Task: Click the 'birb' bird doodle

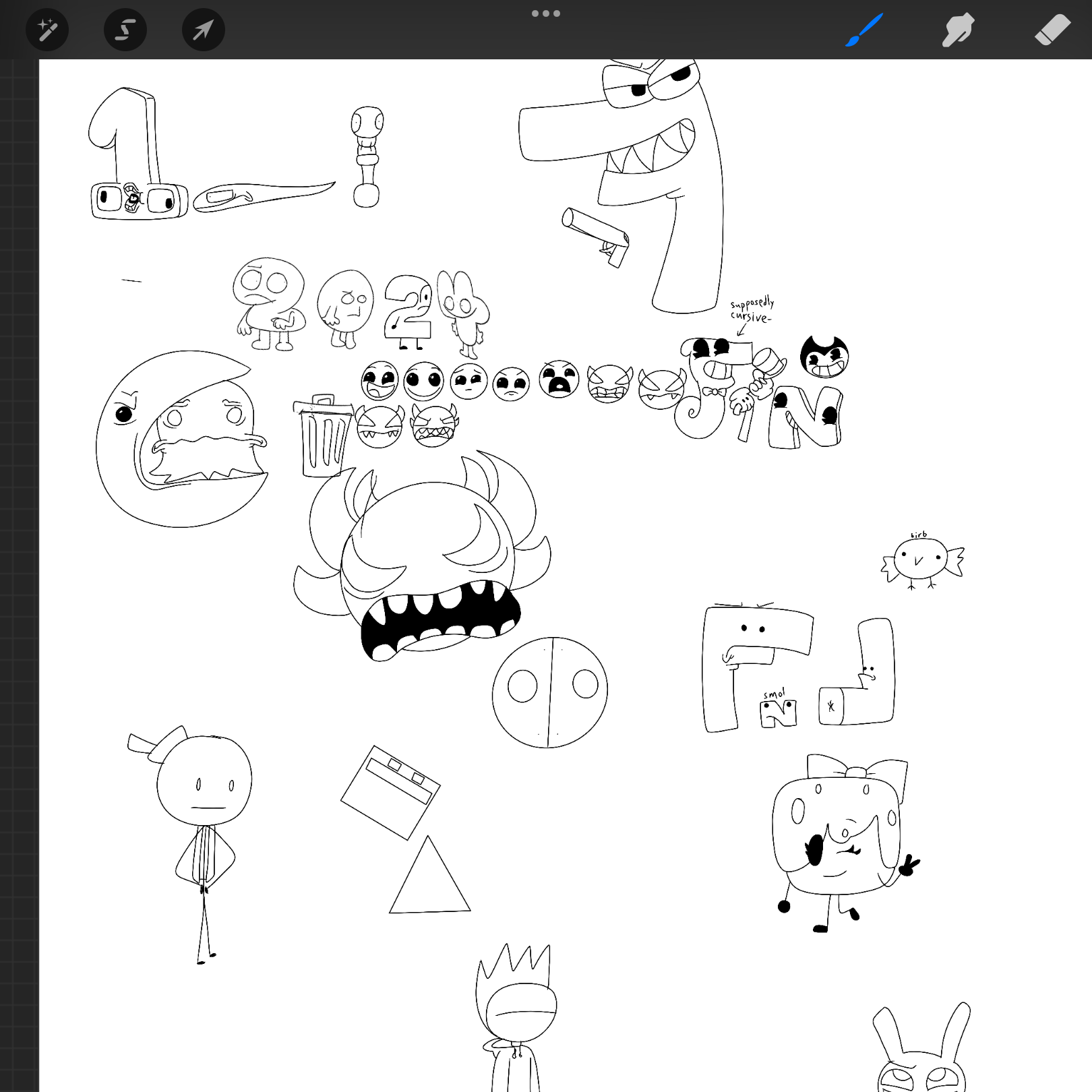Action: (x=921, y=561)
